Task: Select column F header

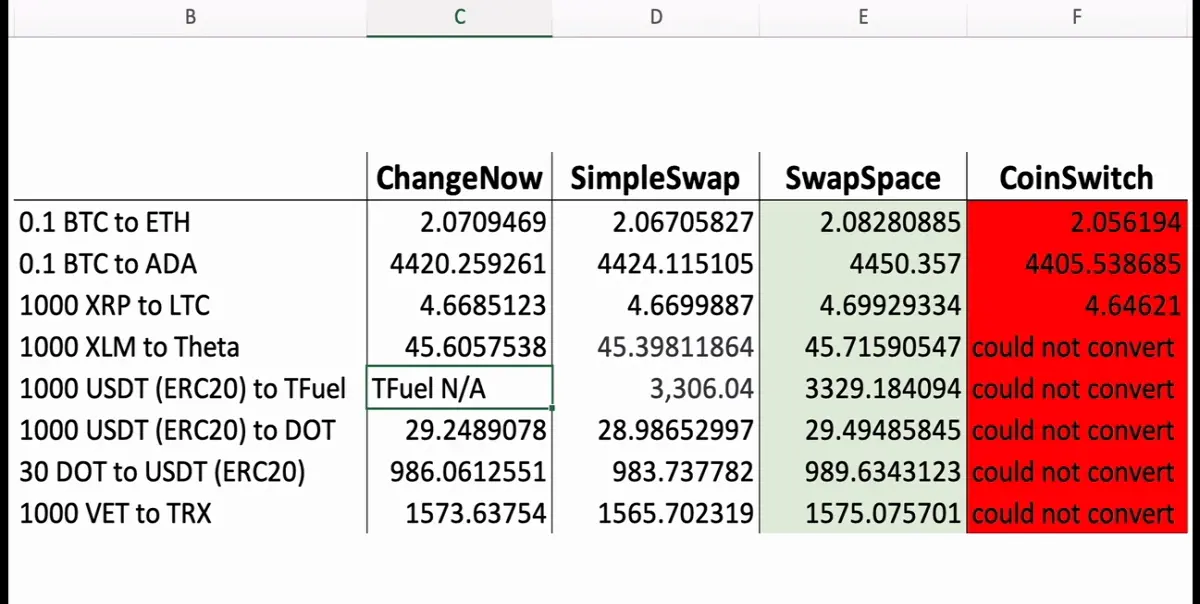Action: pos(1077,18)
